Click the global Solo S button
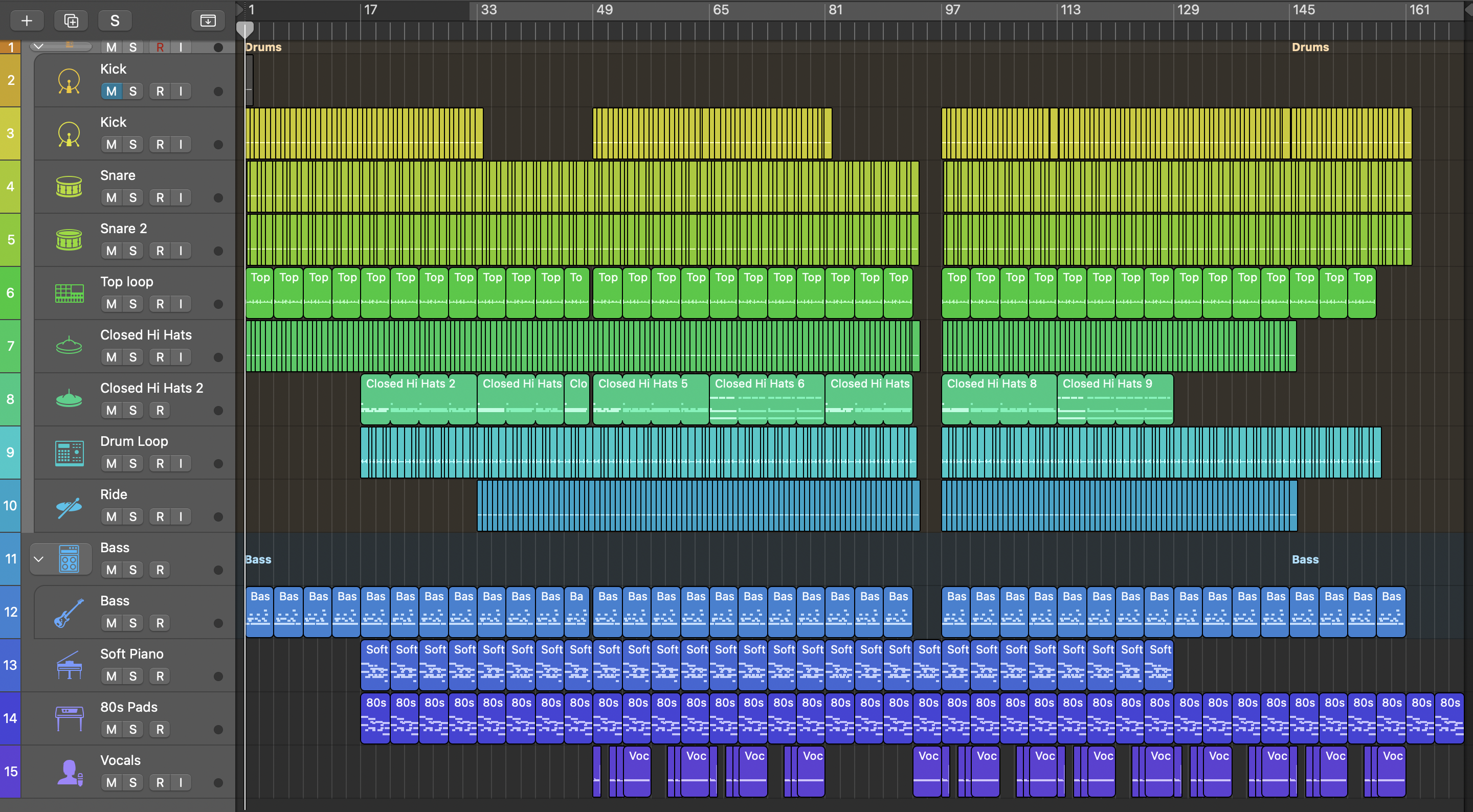Viewport: 1473px width, 812px height. (115, 21)
